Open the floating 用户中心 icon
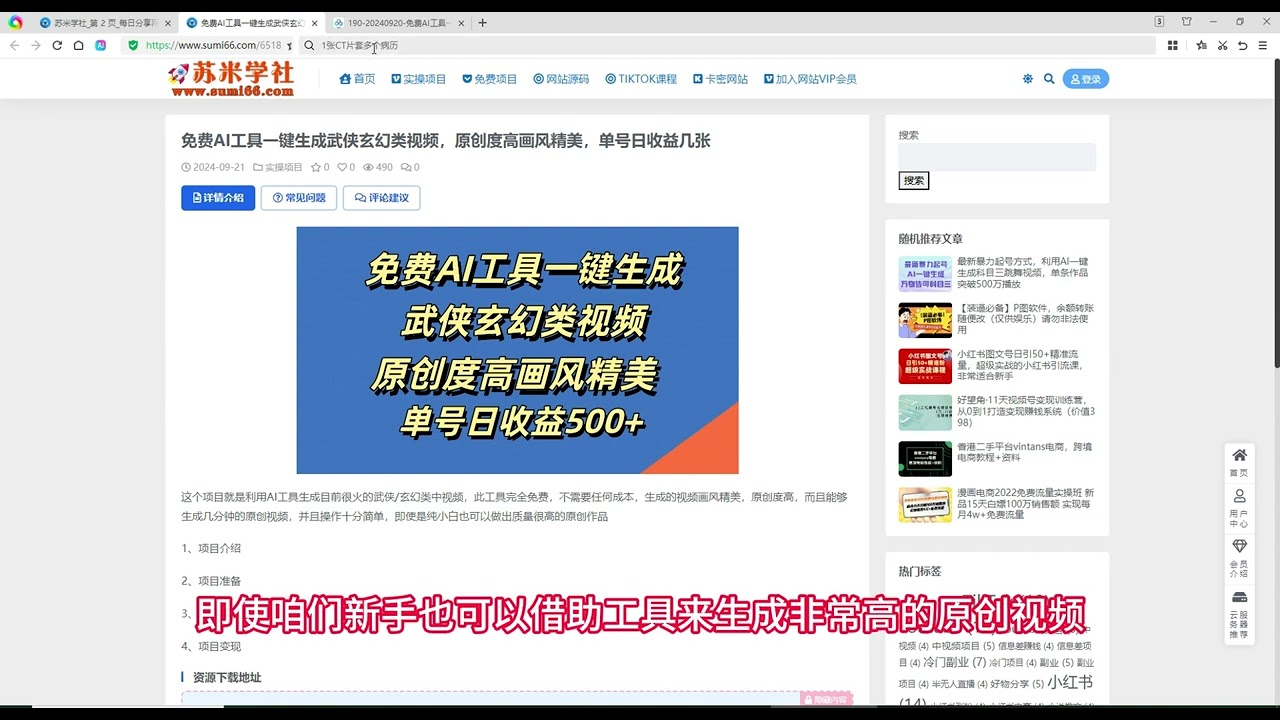This screenshot has height=720, width=1280. coord(1239,508)
